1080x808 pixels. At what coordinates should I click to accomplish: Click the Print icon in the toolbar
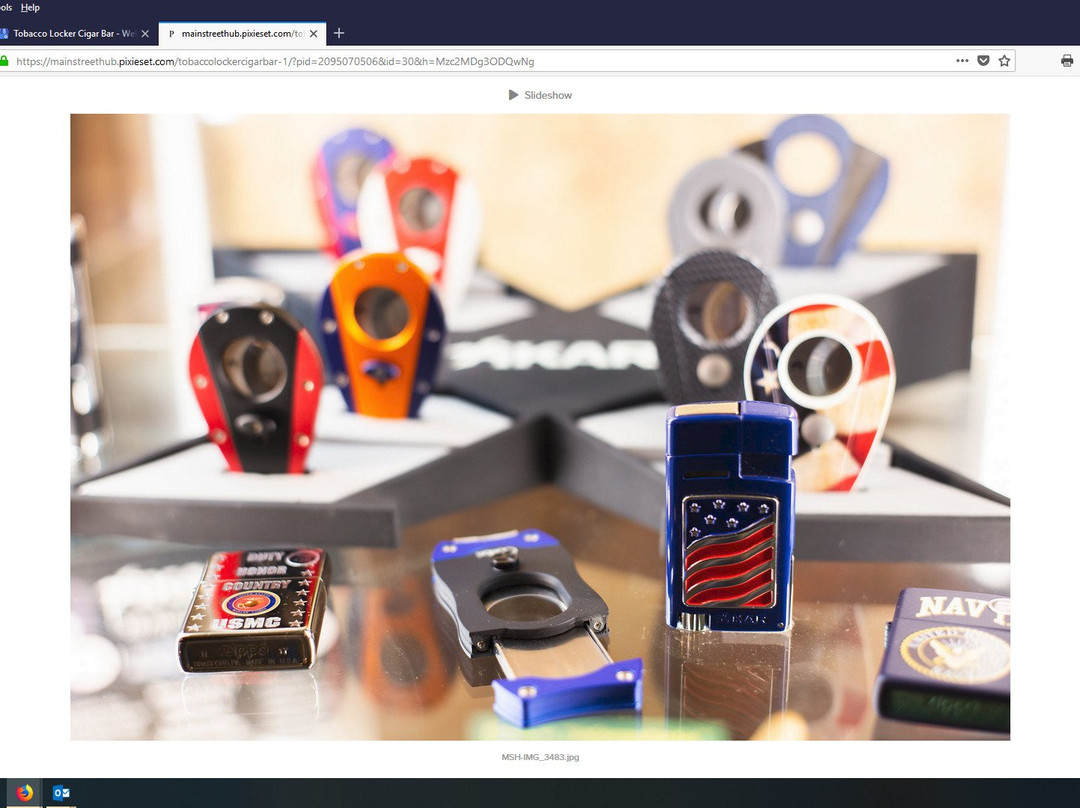pyautogui.click(x=1067, y=61)
